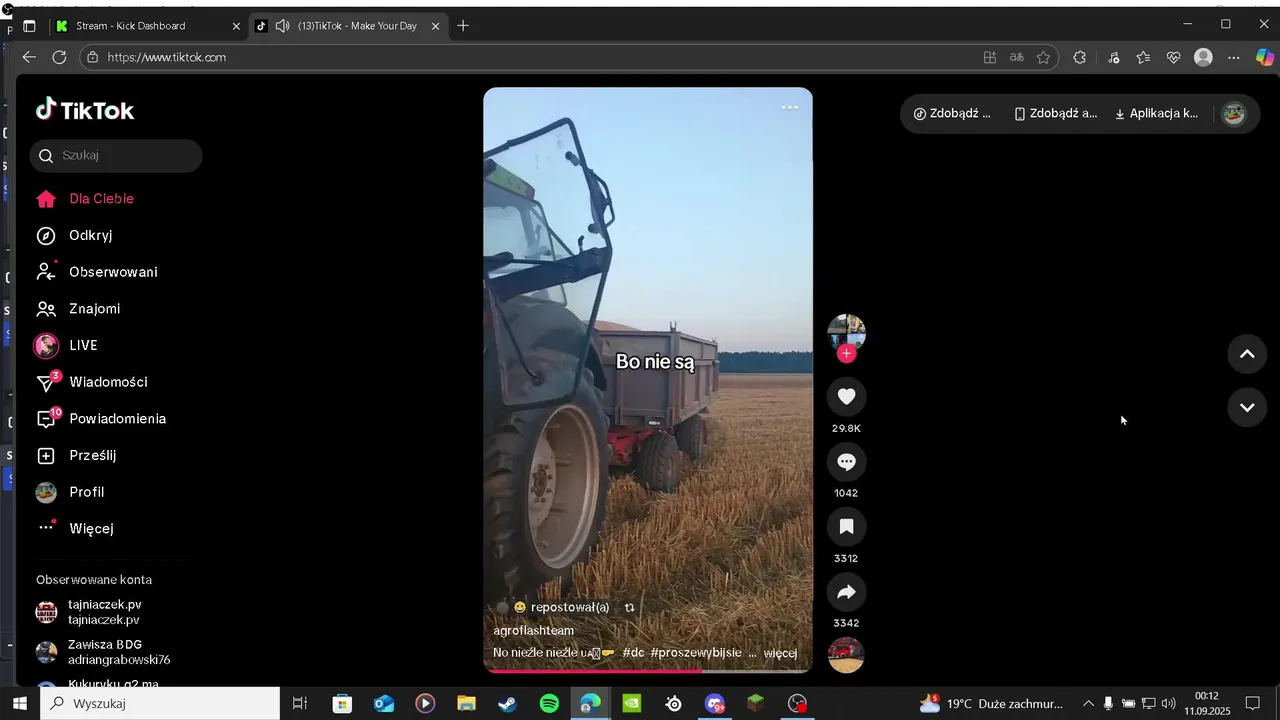Image resolution: width=1280 pixels, height=720 pixels.
Task: Open media control music note icon
Action: [x=1114, y=58]
